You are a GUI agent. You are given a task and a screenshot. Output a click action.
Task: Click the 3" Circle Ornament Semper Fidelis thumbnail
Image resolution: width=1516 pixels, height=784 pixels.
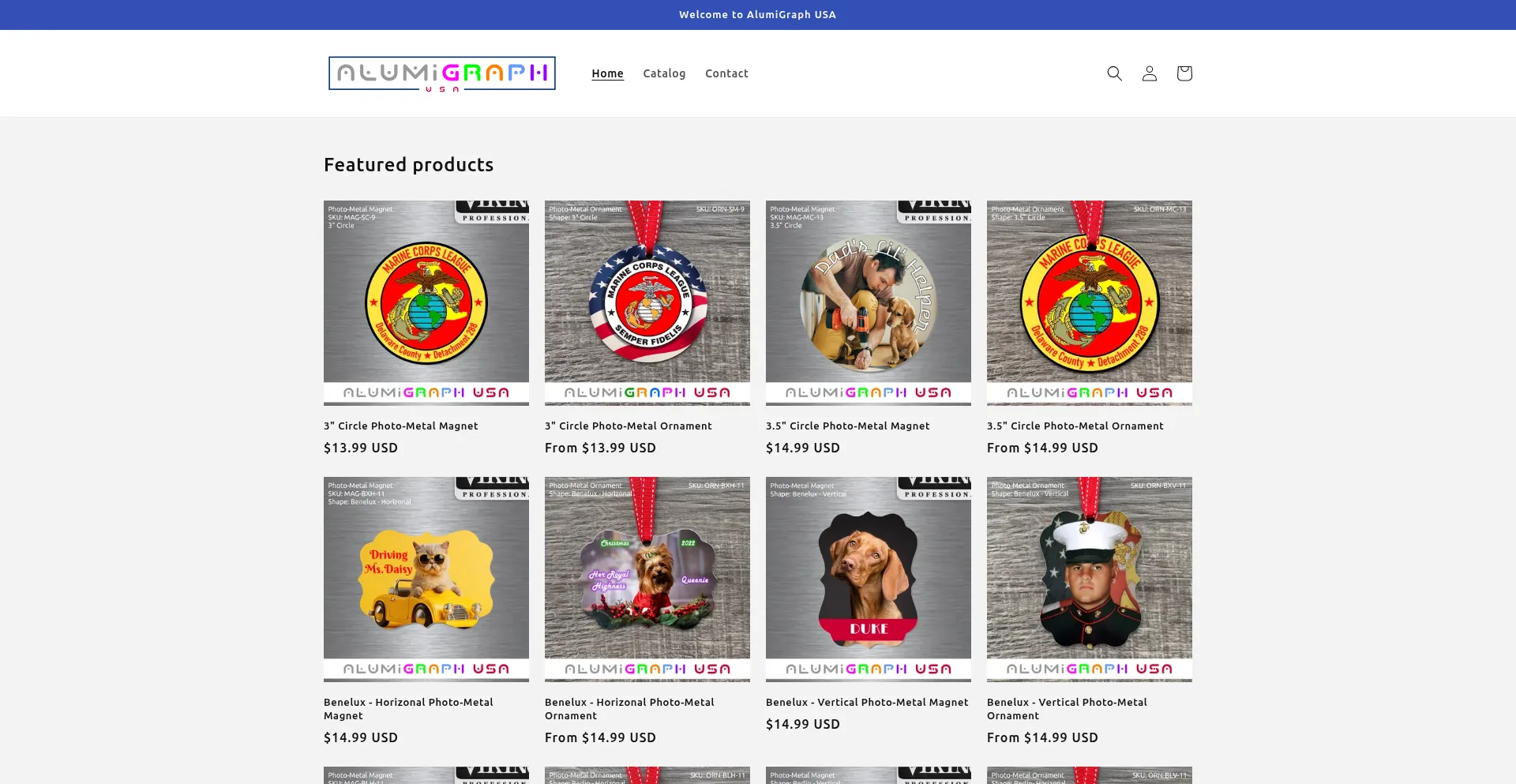point(647,303)
